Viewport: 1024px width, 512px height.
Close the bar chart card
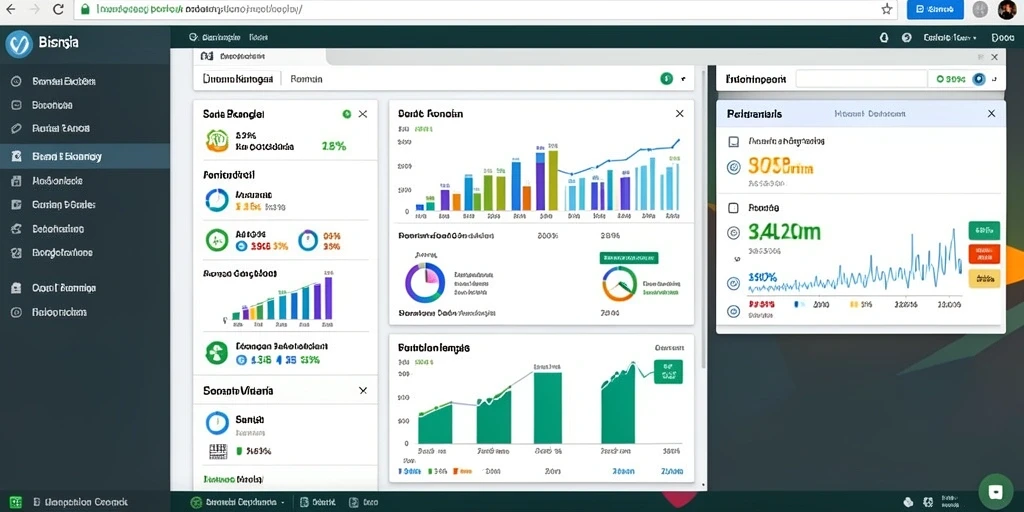coord(679,114)
